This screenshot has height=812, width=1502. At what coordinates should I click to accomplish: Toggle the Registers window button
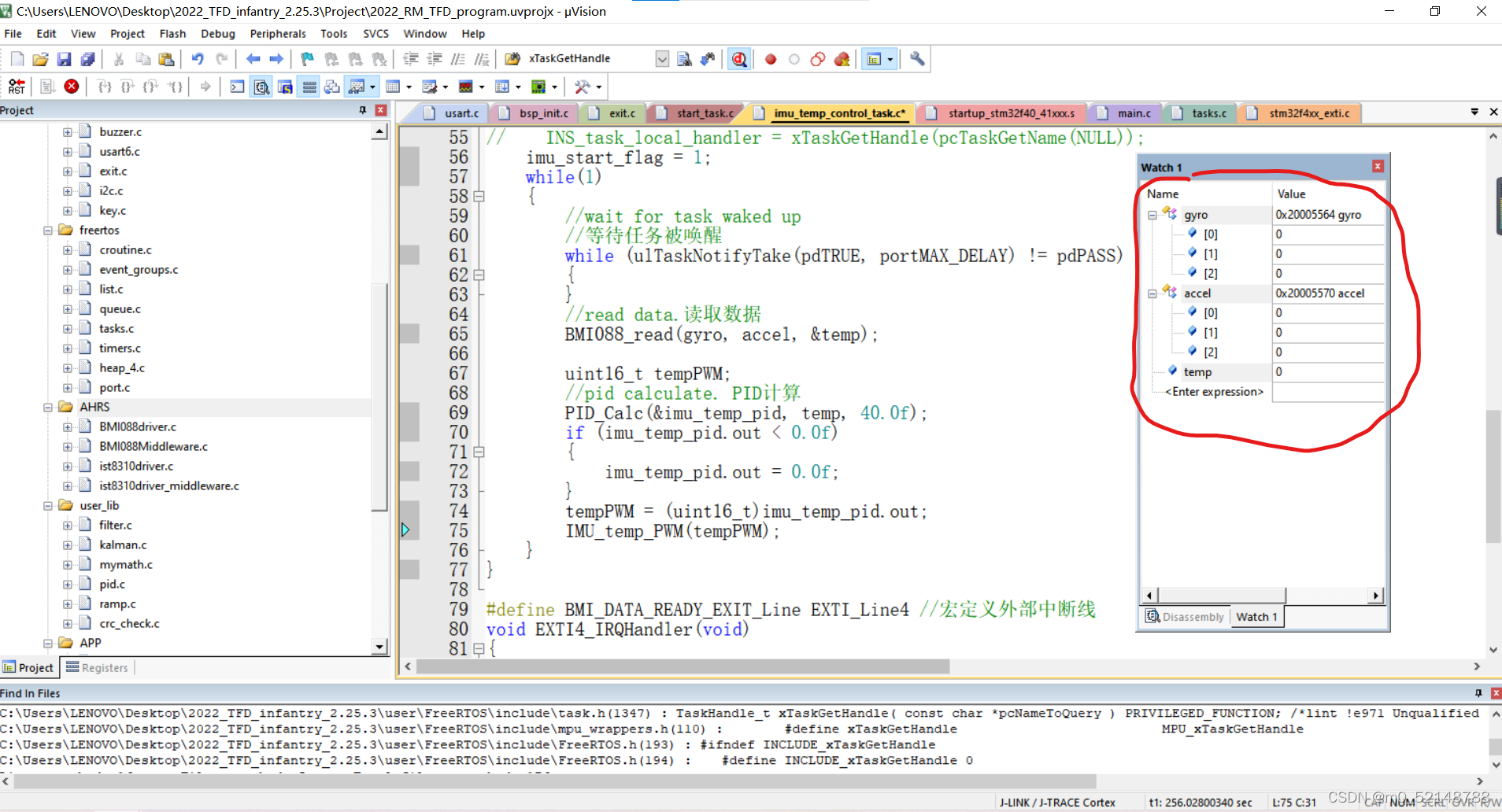coord(309,87)
